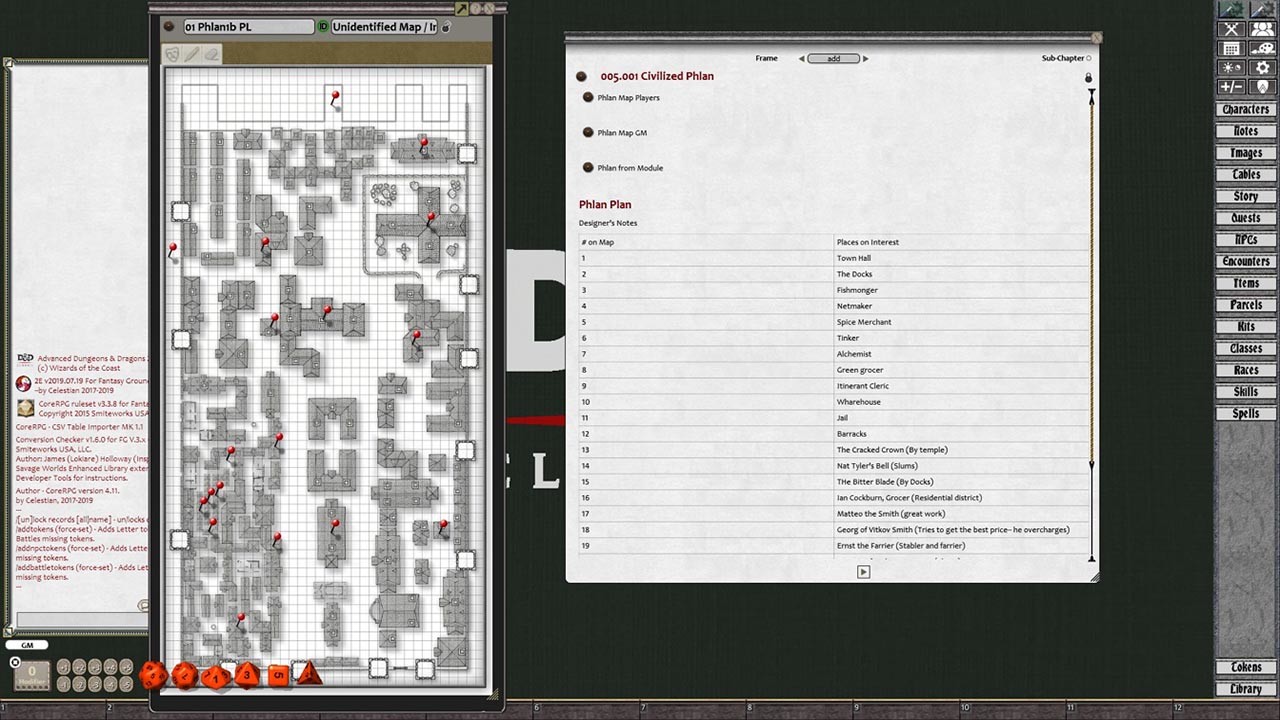The height and width of the screenshot is (720, 1280).
Task: Open the Characters list from the sidebar icon
Action: click(1262, 29)
